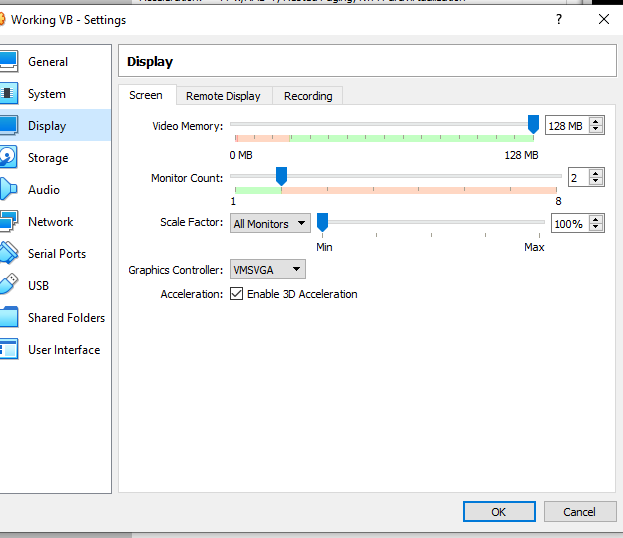Click the Video Memory 128 MB field
623x538 pixels.
pyautogui.click(x=567, y=126)
